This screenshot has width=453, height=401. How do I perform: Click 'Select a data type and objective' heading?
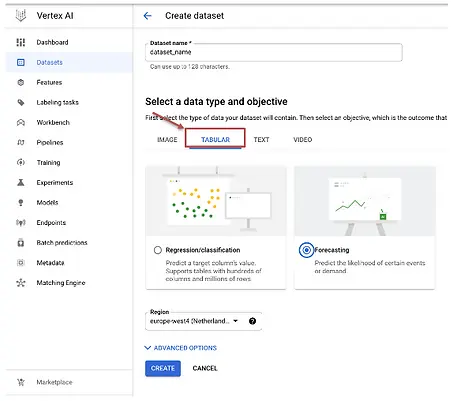click(x=216, y=101)
